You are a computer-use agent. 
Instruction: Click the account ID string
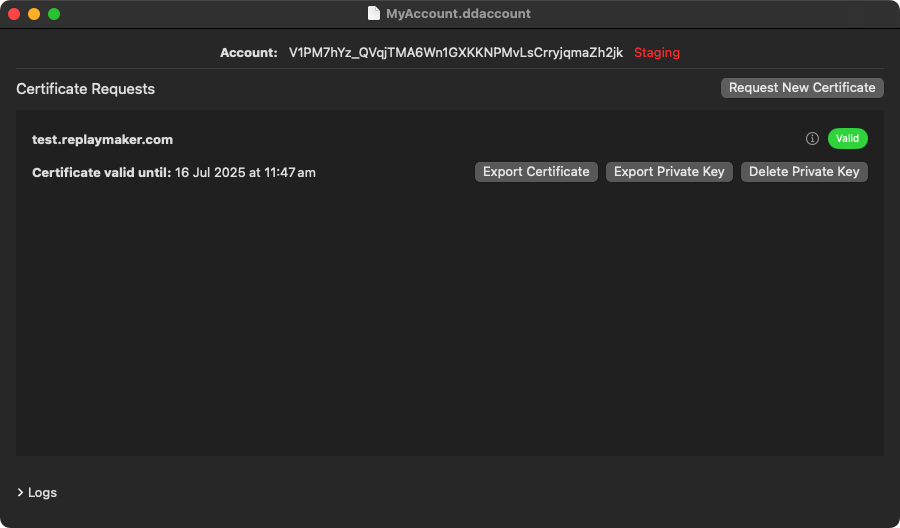[x=455, y=52]
